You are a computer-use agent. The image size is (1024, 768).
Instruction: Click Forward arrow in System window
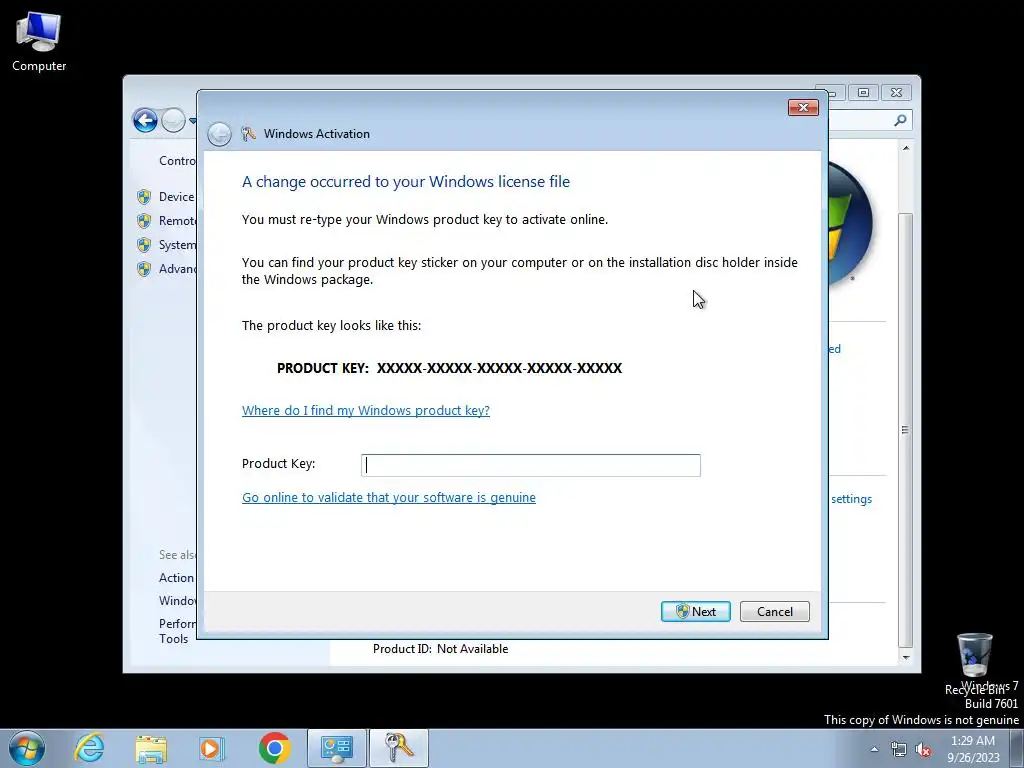point(173,120)
